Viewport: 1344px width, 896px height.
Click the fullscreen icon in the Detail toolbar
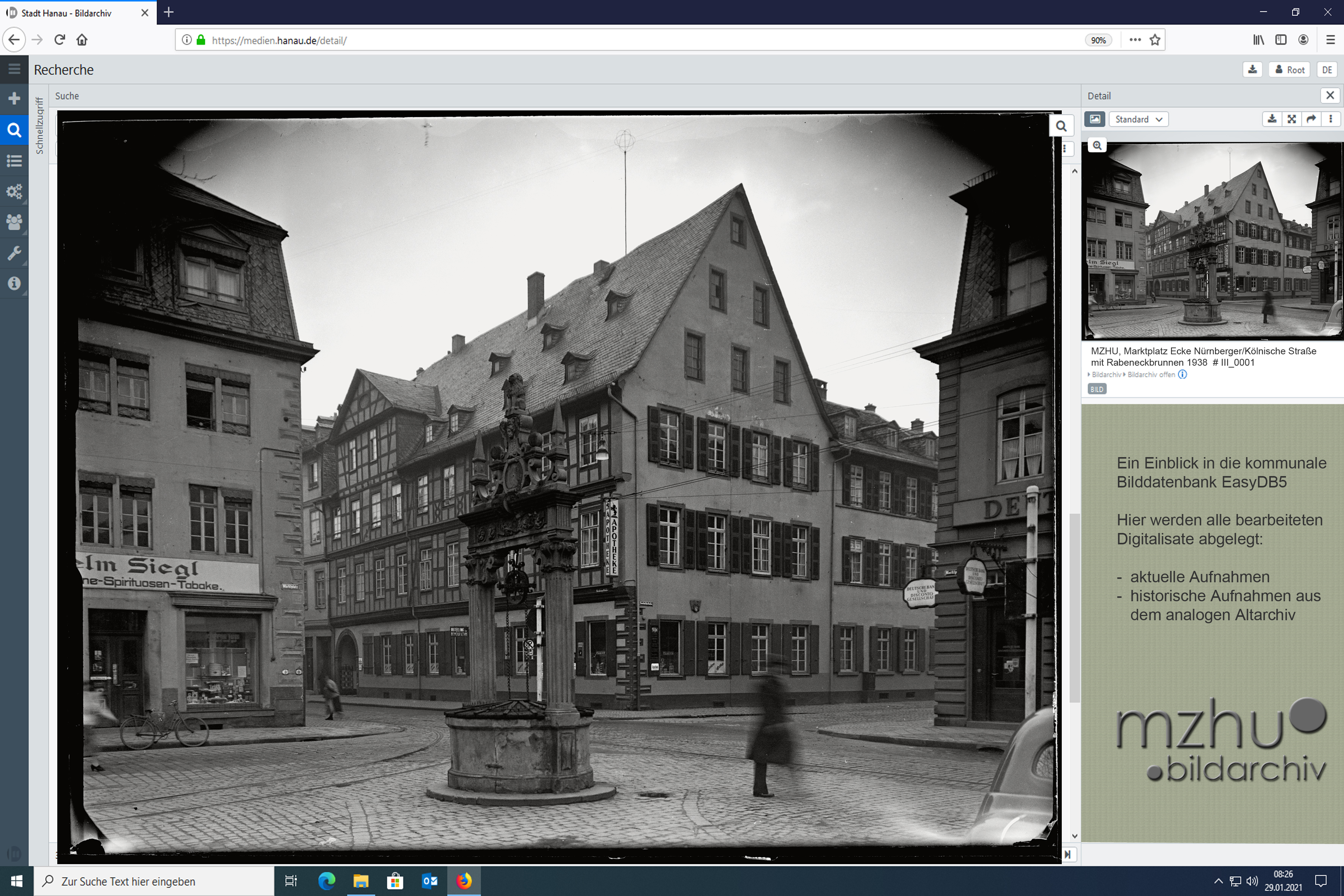point(1291,119)
